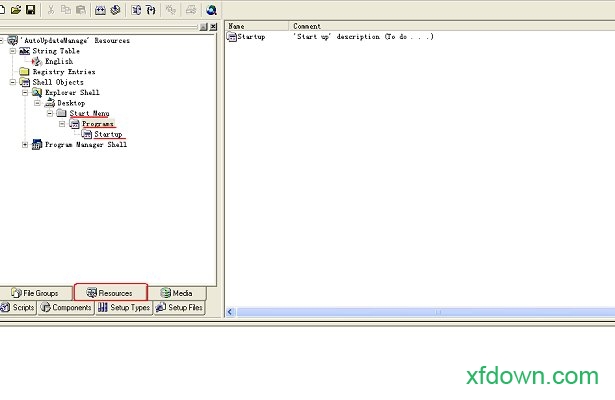Viewport: 615px width, 400px height.
Task: Collapse the Start Menu tree branch
Action: (x=49, y=113)
